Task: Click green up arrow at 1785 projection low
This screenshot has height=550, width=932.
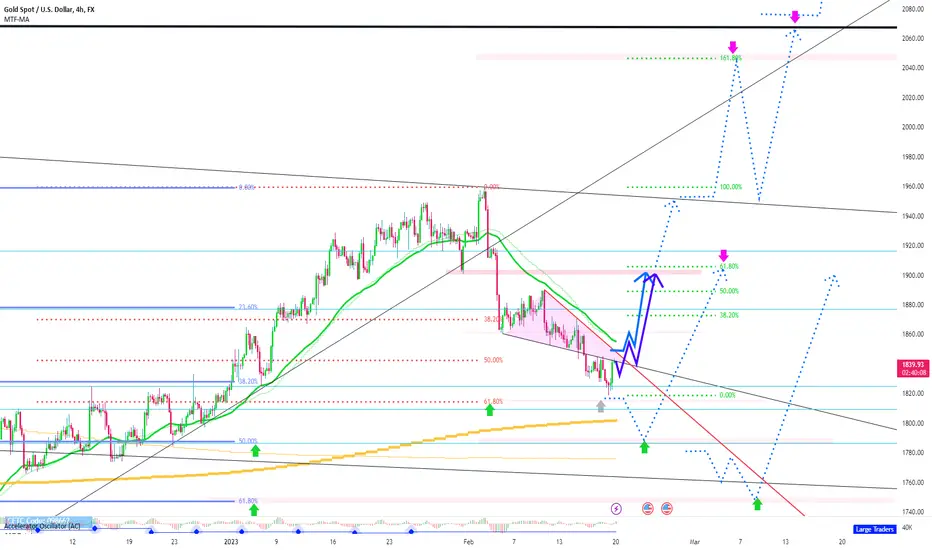Action: pyautogui.click(x=644, y=447)
